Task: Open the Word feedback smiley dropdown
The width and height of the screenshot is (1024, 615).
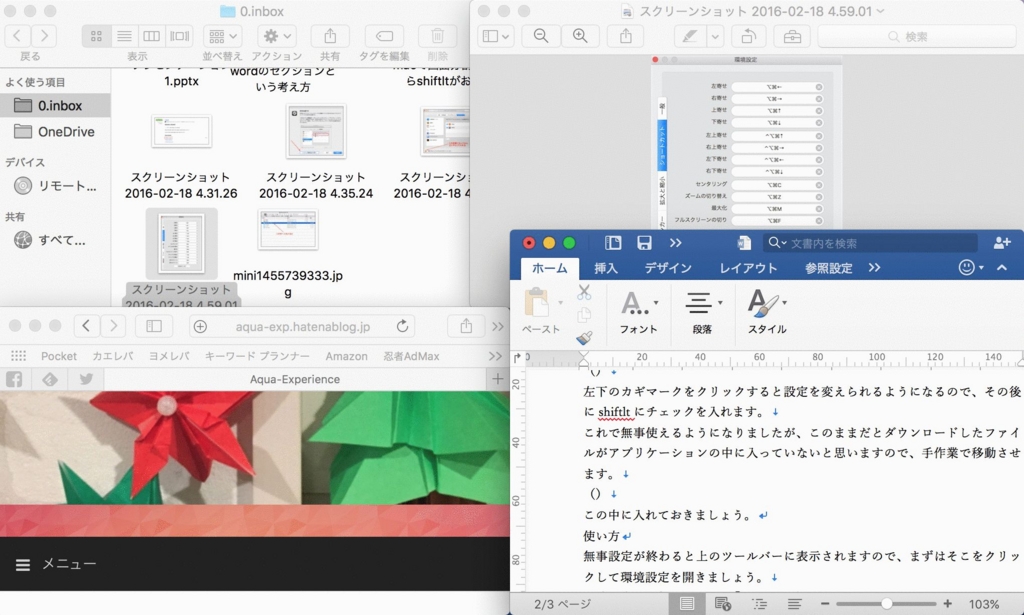Action: [x=971, y=268]
